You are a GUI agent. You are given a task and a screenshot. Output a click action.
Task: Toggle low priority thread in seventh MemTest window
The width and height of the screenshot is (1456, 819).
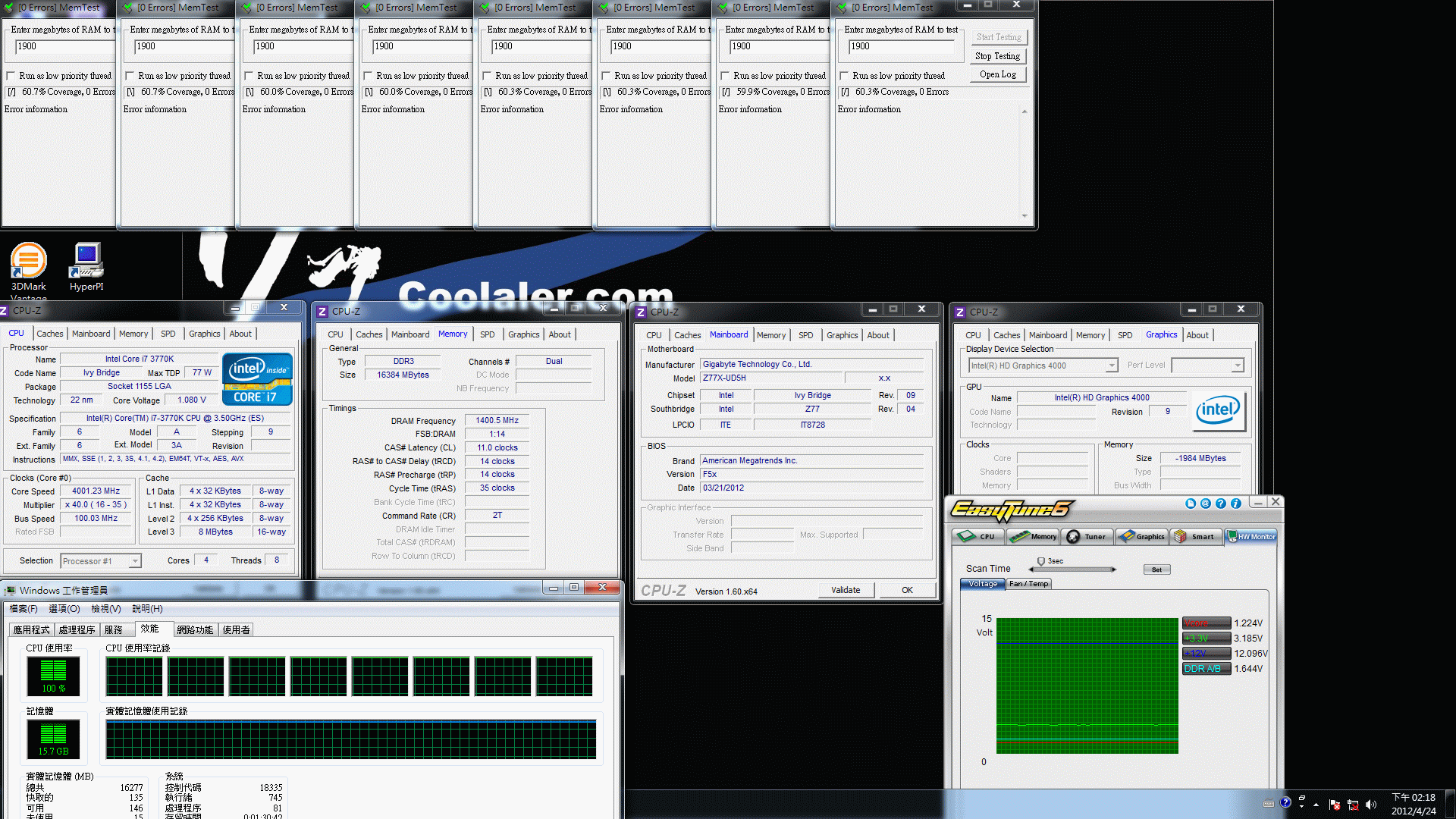click(x=725, y=76)
